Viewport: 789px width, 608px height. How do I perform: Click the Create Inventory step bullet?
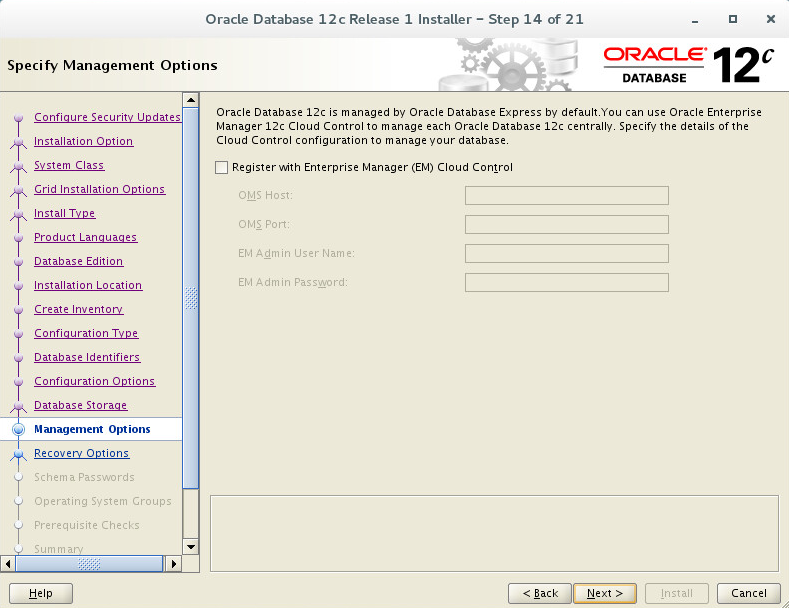(x=19, y=310)
